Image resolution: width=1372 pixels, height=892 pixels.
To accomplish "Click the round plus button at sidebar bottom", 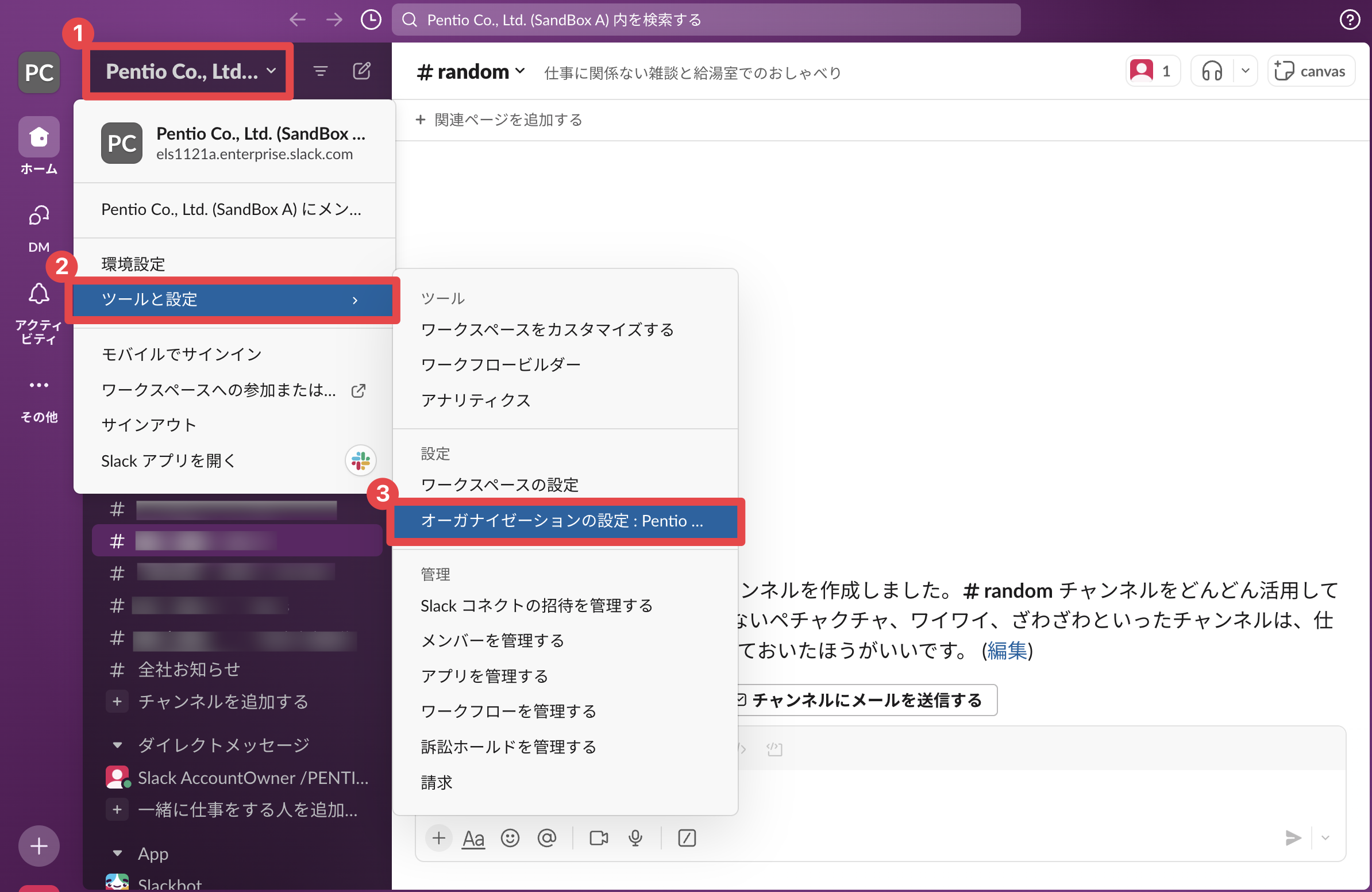I will pyautogui.click(x=38, y=846).
